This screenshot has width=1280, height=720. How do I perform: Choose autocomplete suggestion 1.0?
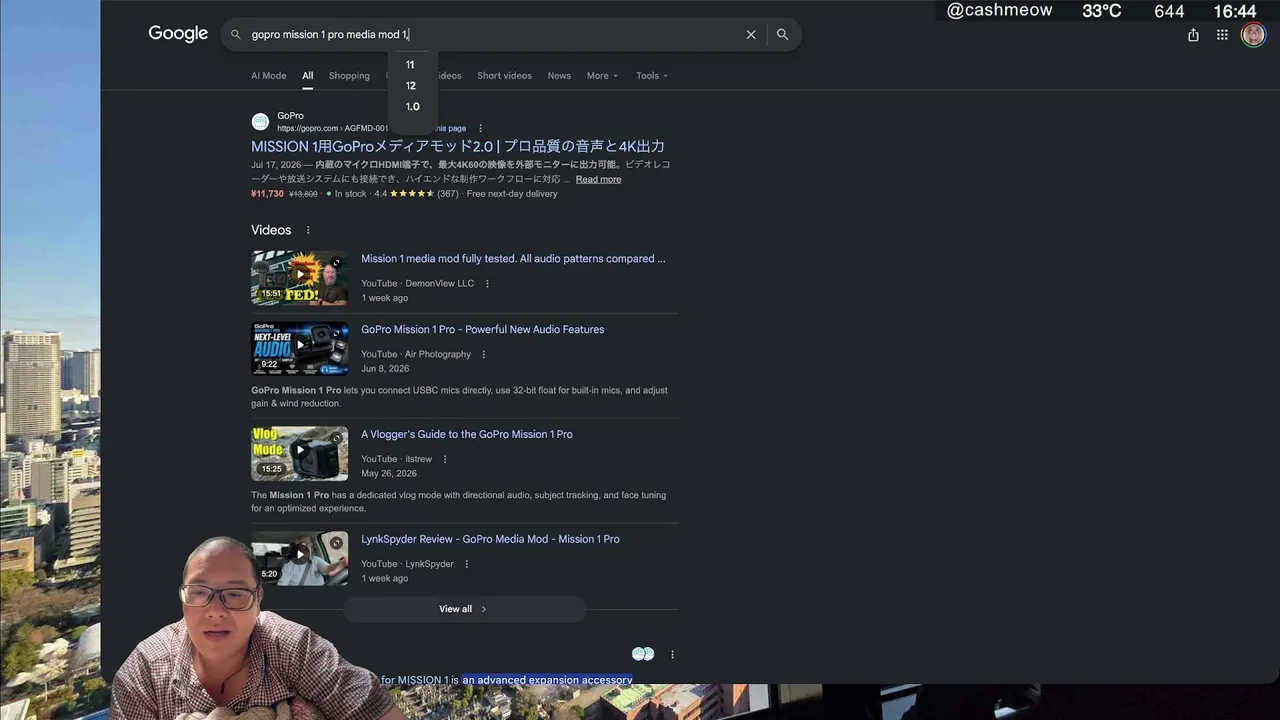pos(412,107)
